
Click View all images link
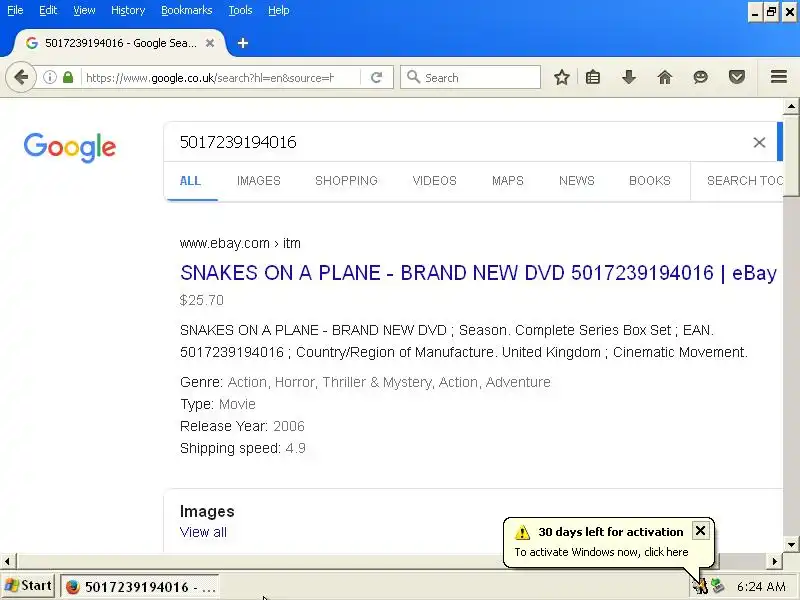[x=203, y=532]
